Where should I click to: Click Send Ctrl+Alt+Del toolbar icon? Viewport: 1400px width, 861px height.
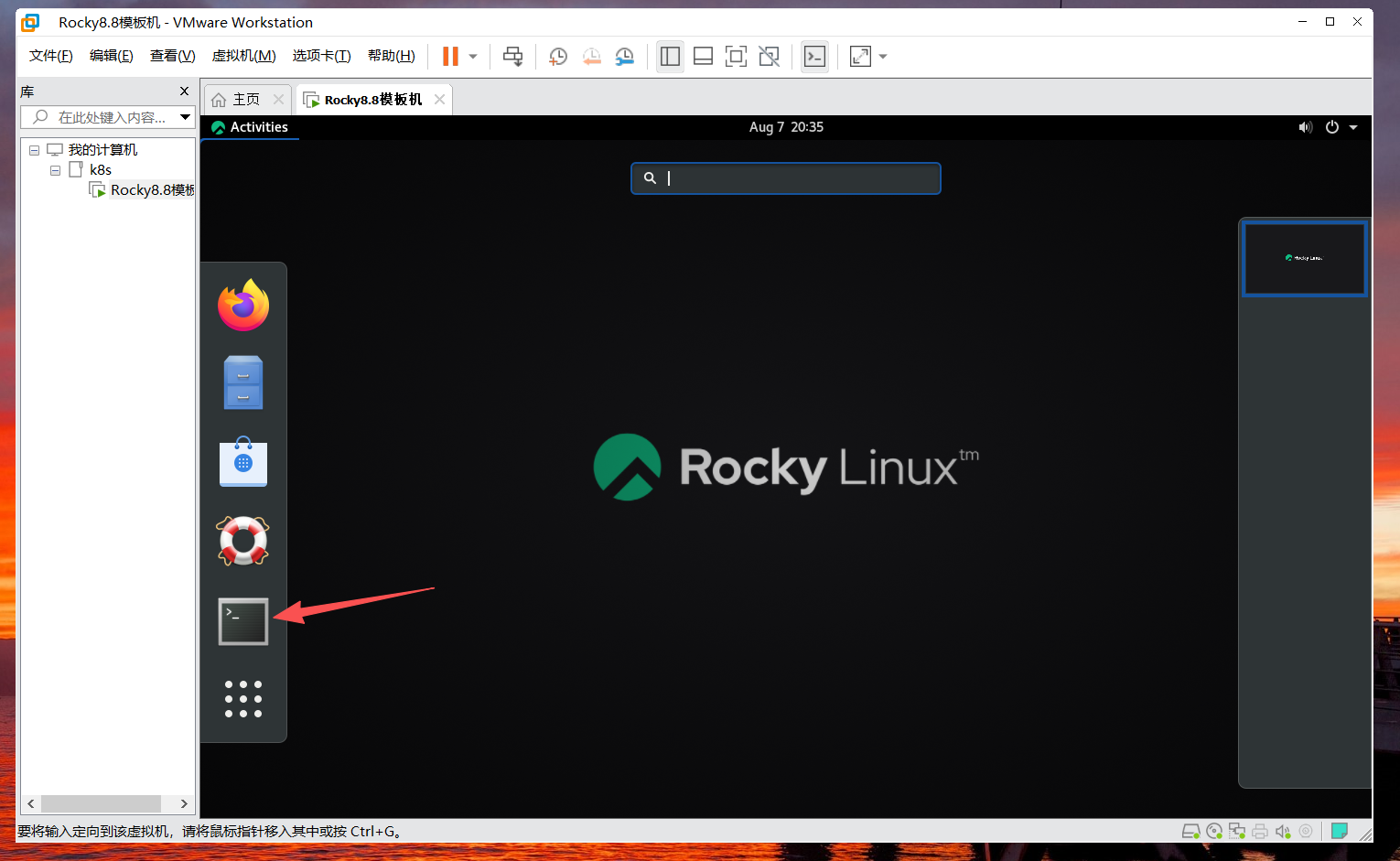click(x=513, y=57)
